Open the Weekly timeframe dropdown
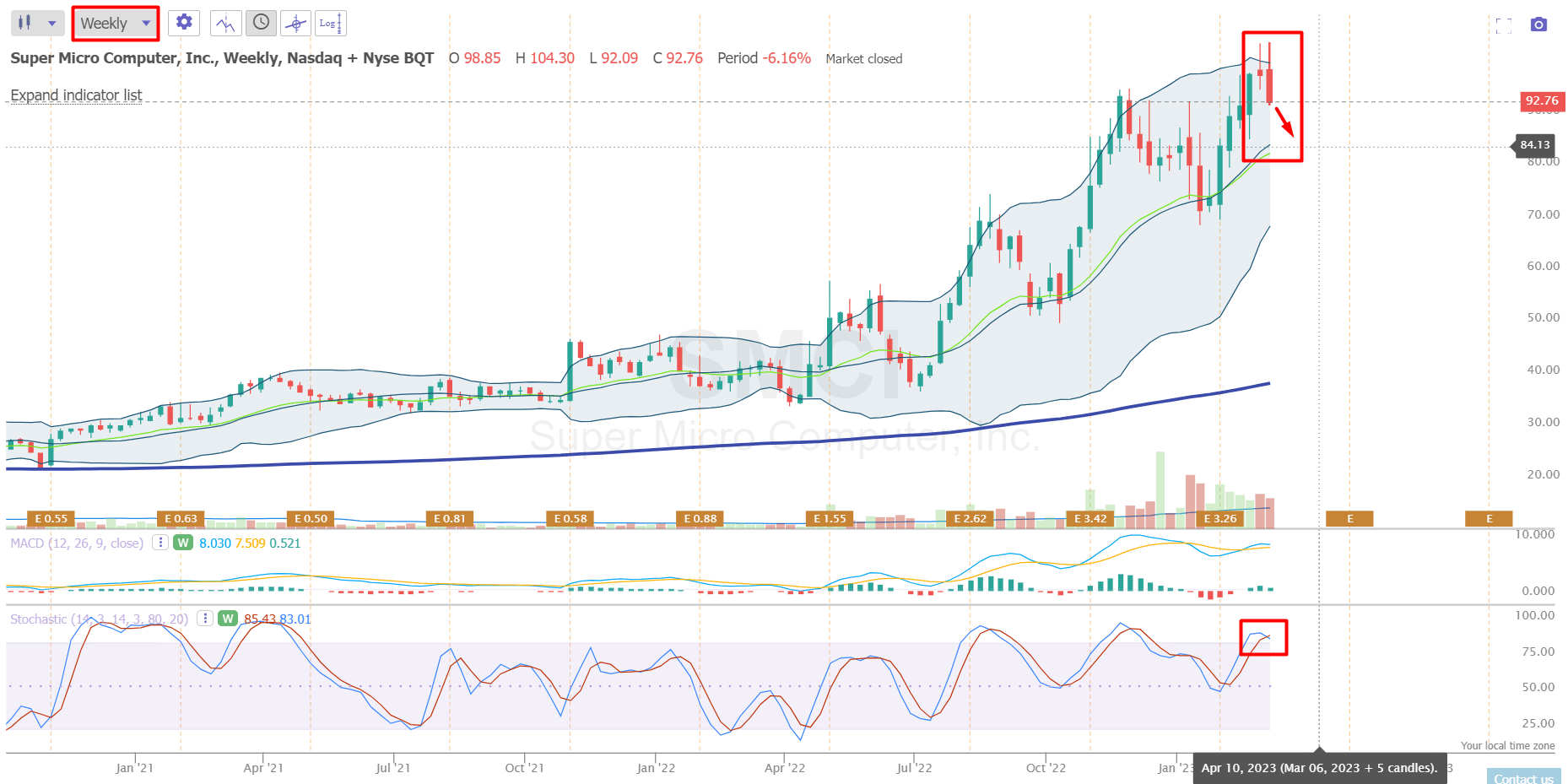This screenshot has height=784, width=1568. 114,23
